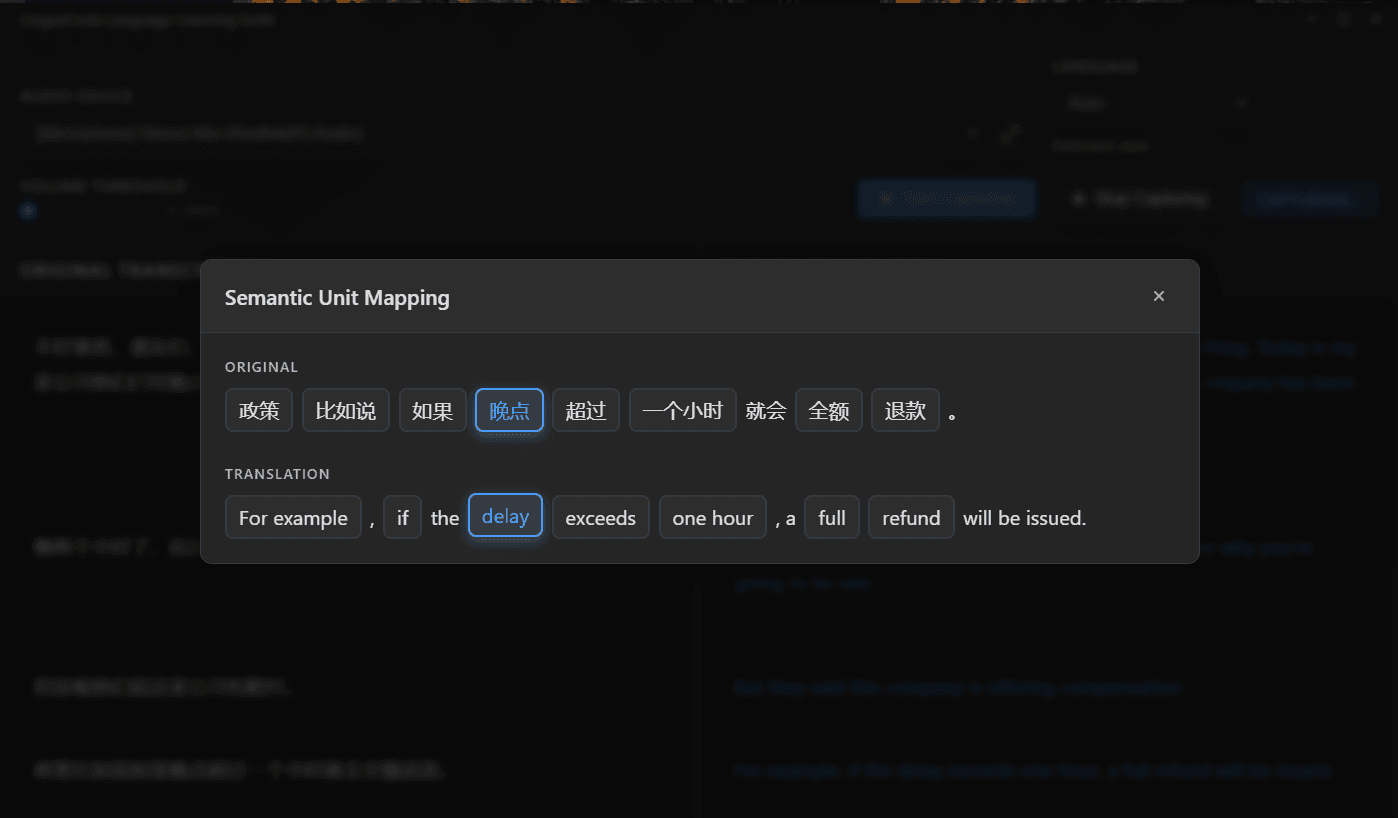Close the Semantic Unit Mapping dialog
The height and width of the screenshot is (818, 1398).
pyautogui.click(x=1158, y=296)
